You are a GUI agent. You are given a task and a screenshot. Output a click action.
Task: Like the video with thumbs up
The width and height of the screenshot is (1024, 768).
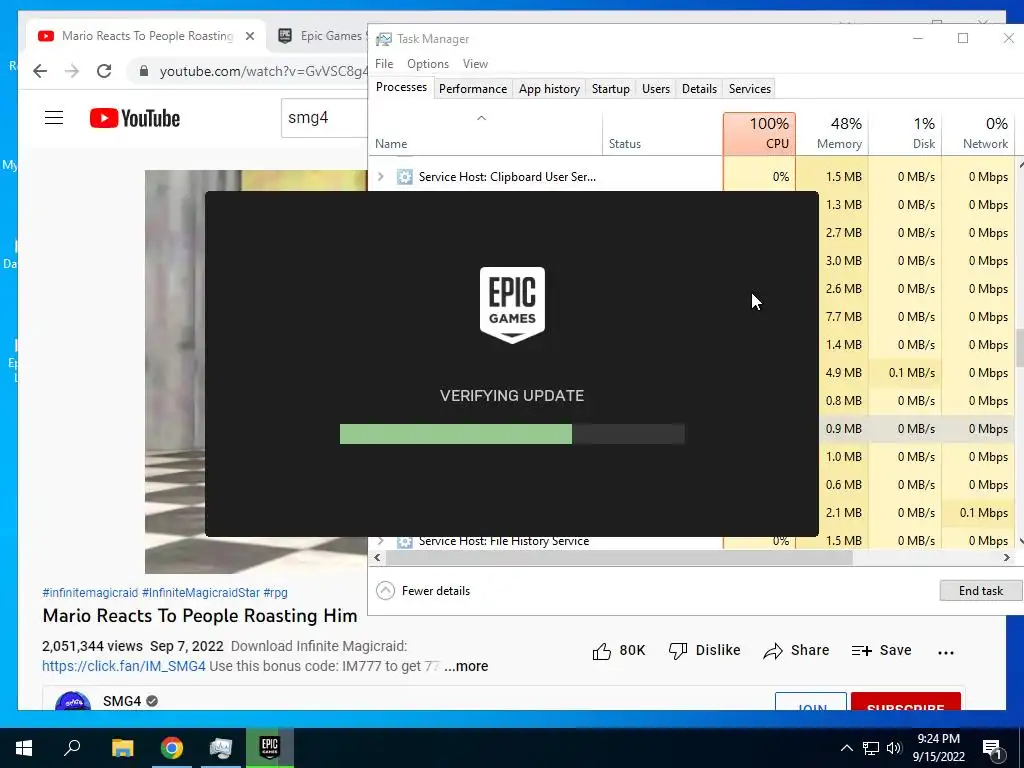pyautogui.click(x=601, y=650)
